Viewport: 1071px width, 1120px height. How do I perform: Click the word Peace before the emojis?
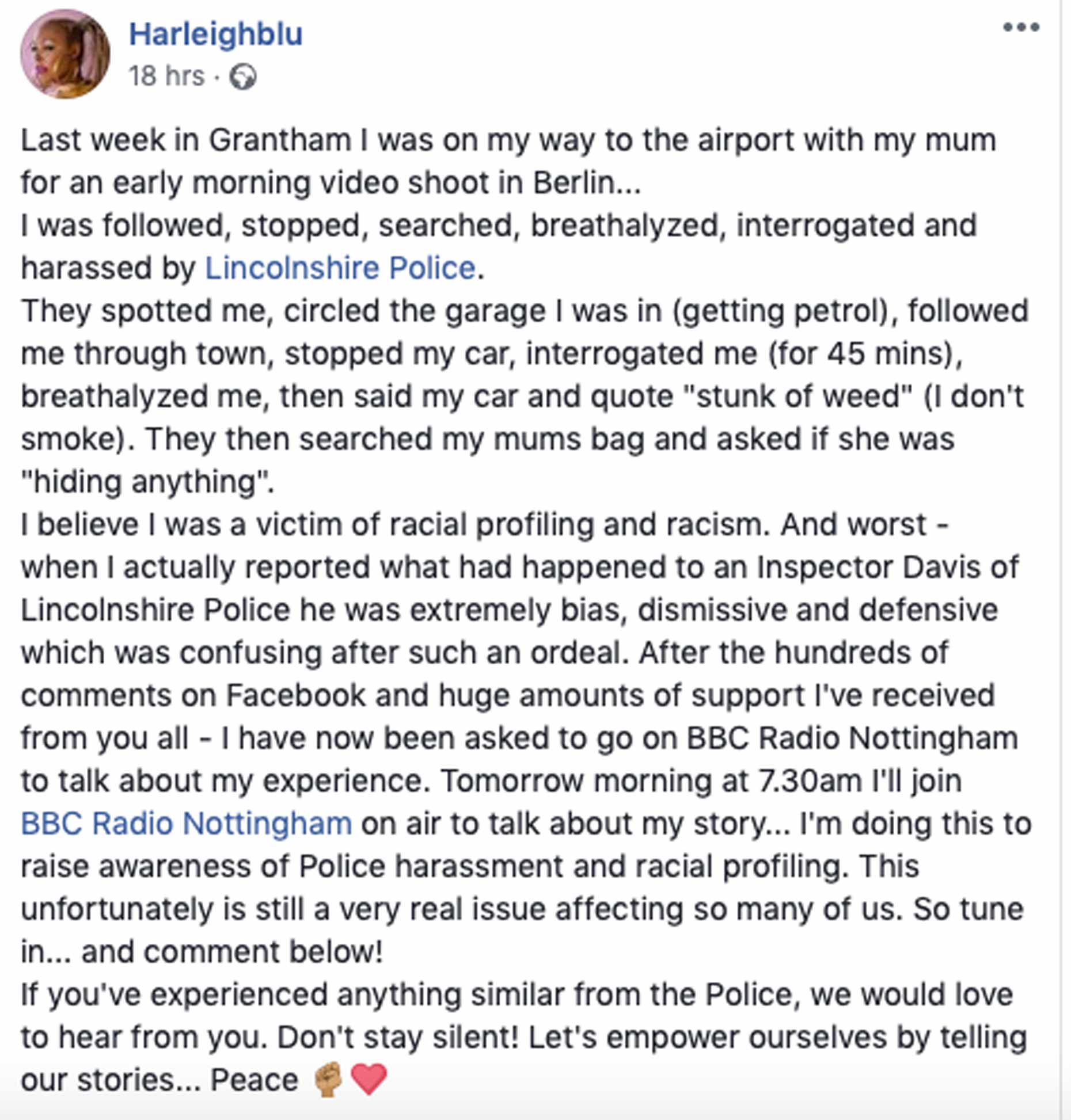(254, 1080)
